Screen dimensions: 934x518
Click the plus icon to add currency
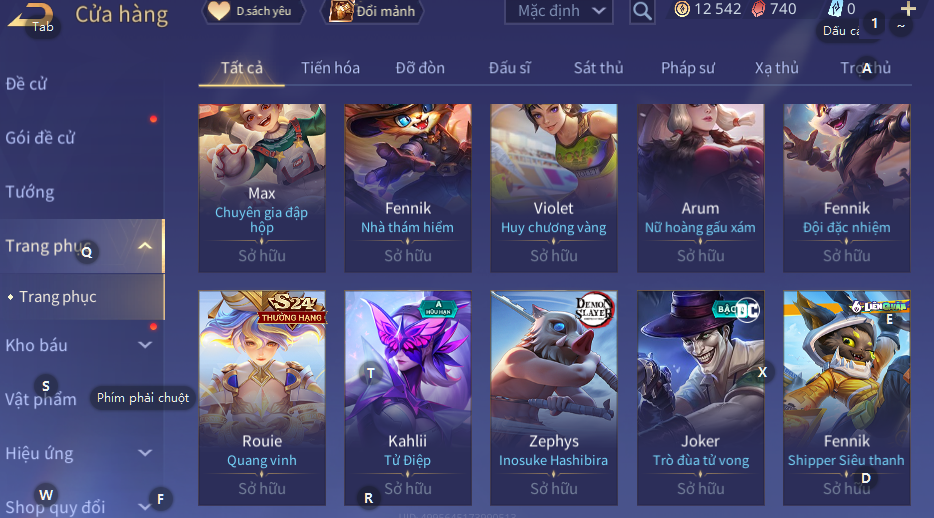(908, 8)
